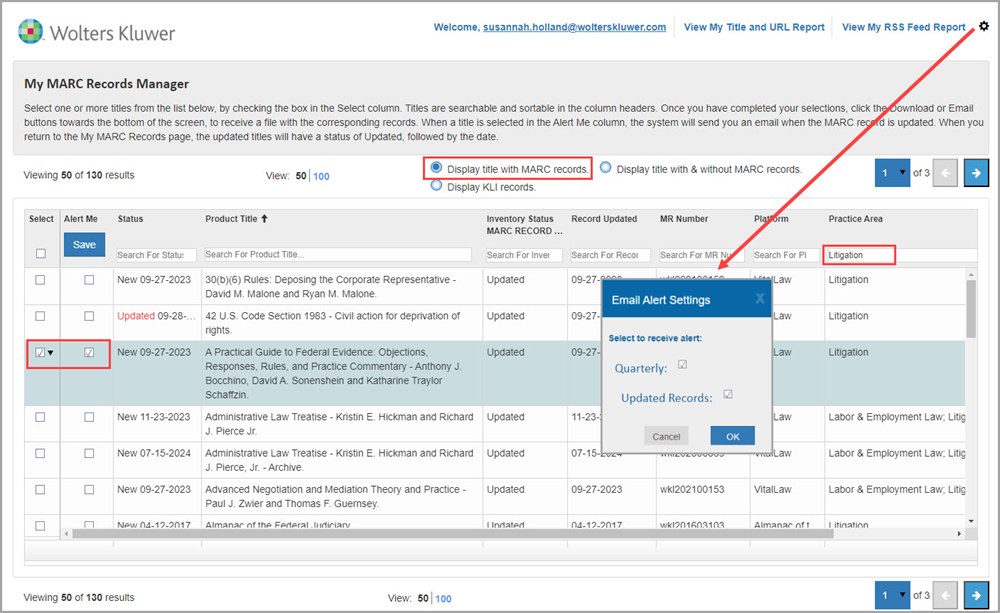Screen dimensions: 1000x613
Task: Click Search For Product Title field
Action: pos(338,254)
